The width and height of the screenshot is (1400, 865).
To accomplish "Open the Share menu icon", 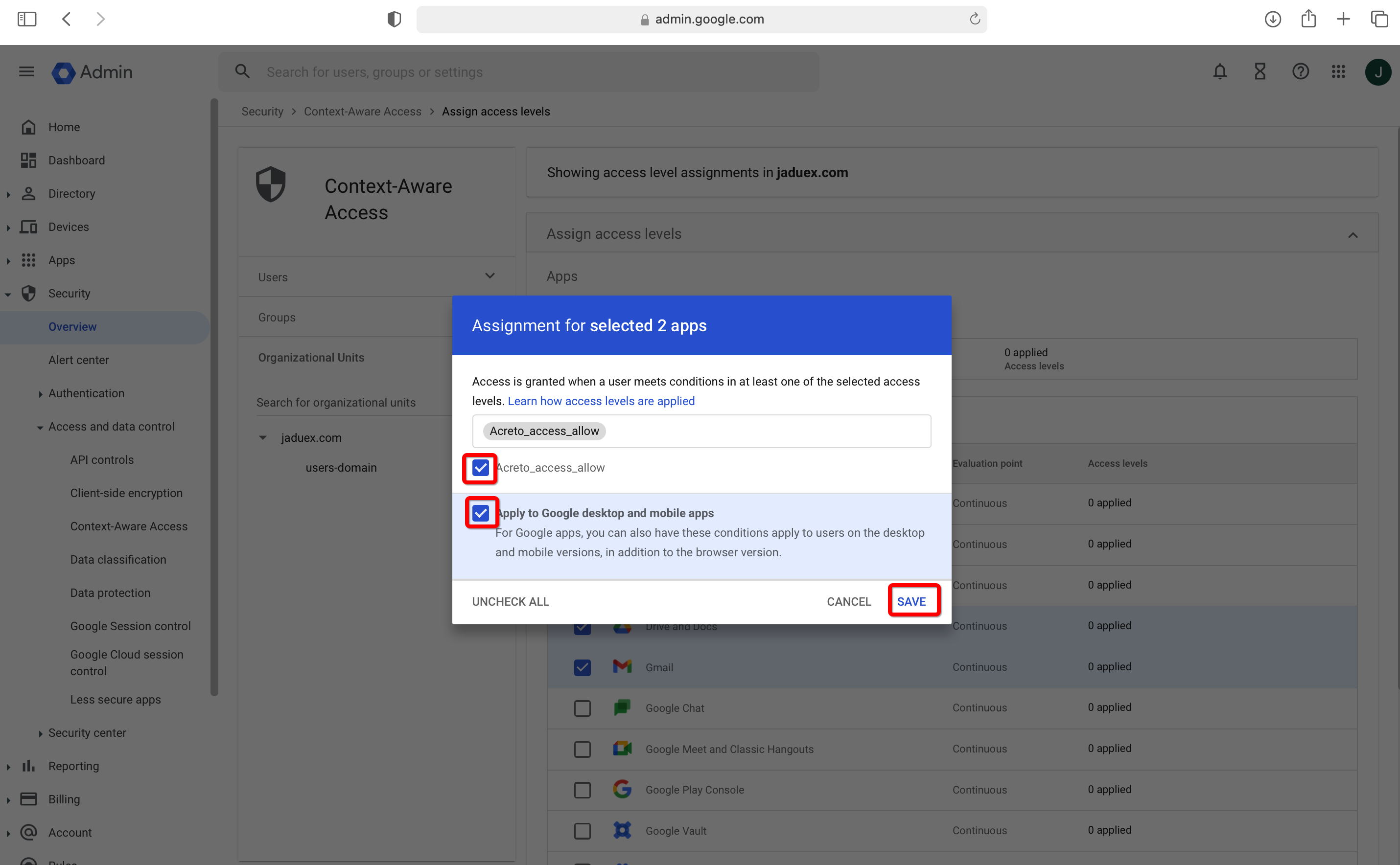I will (1308, 19).
